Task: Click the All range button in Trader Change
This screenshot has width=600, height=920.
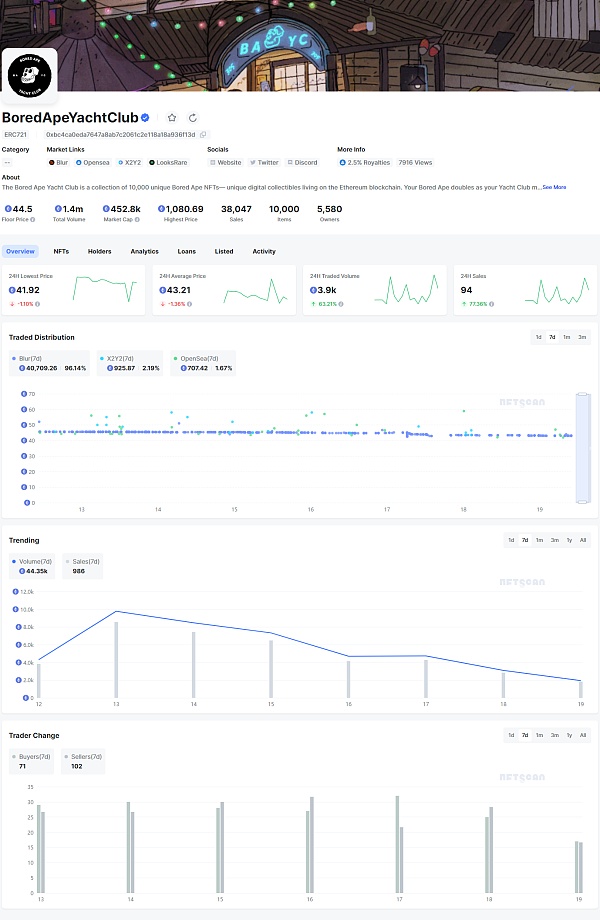Action: click(583, 735)
